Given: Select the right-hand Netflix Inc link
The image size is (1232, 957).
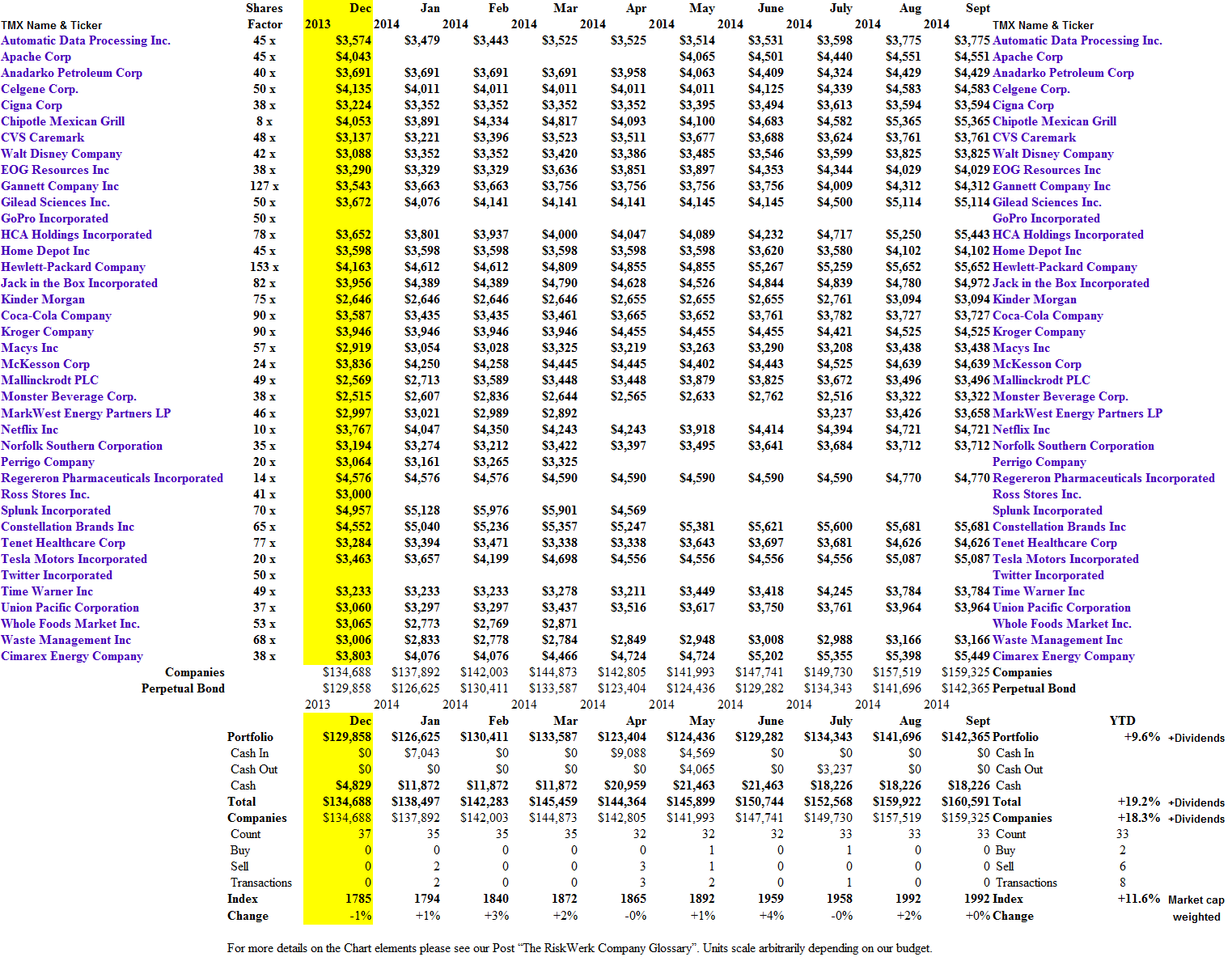Looking at the screenshot, I should coord(1021,430).
